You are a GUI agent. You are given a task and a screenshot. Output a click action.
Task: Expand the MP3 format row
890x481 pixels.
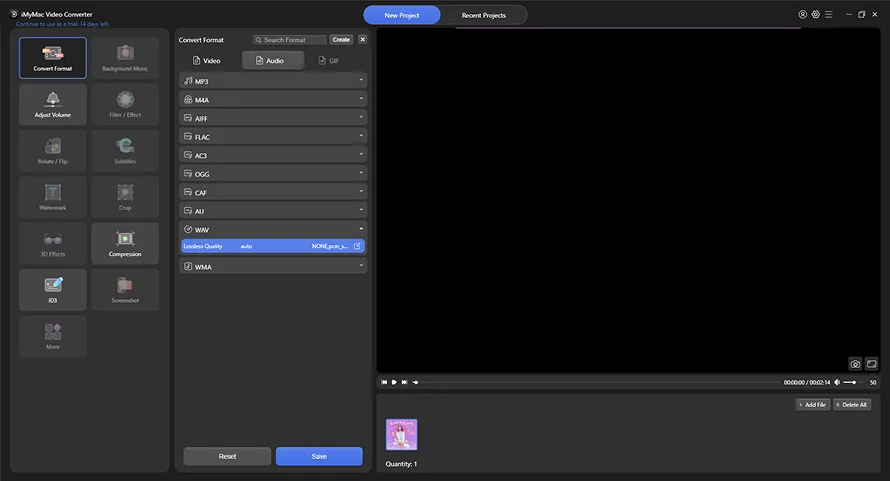click(273, 81)
